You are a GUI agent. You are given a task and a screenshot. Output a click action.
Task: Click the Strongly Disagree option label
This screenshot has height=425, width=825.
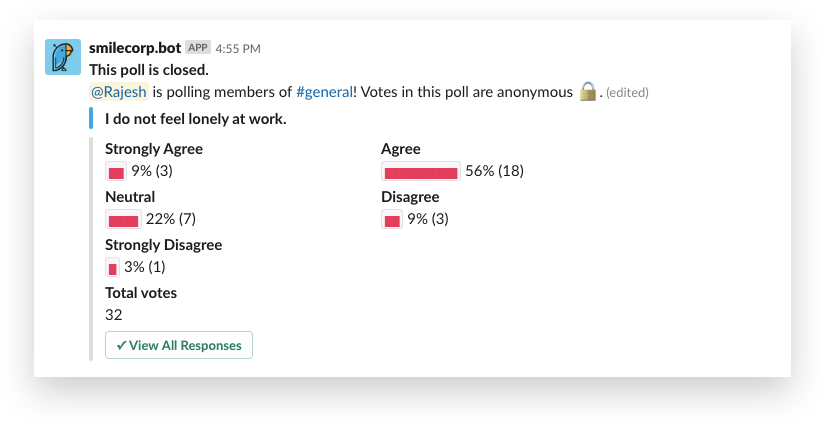(163, 245)
